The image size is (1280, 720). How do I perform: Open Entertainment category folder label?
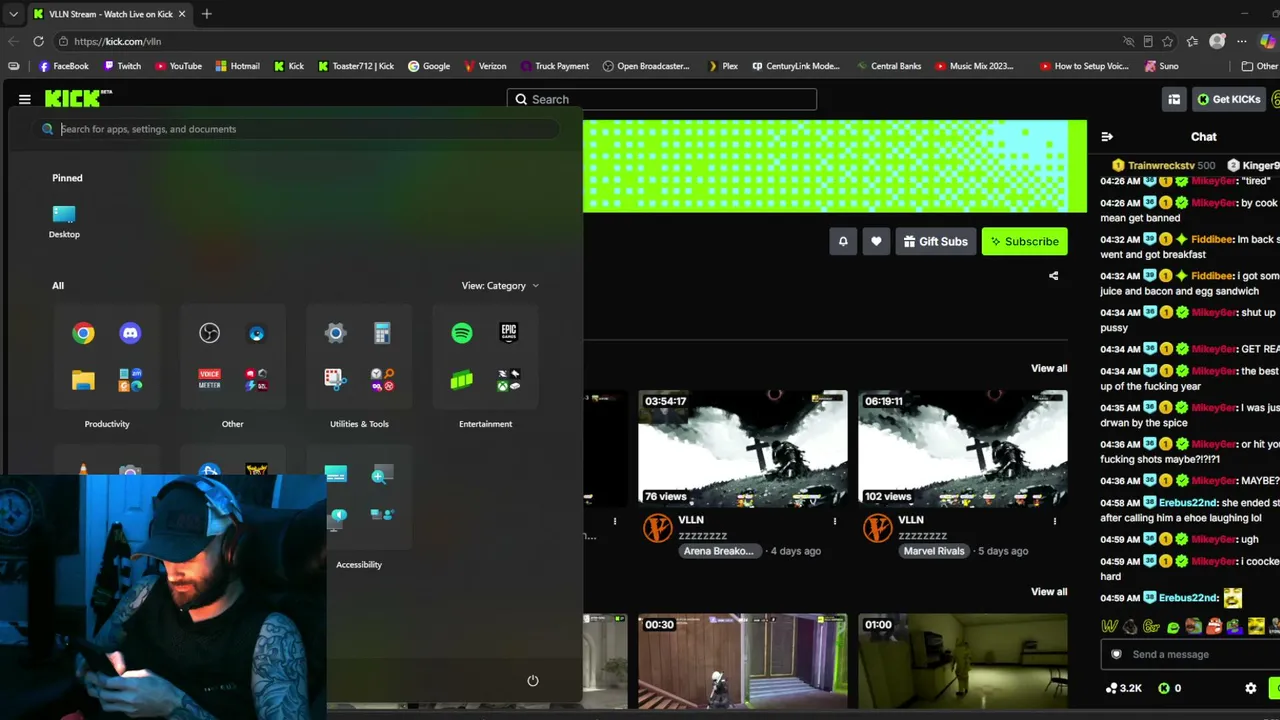click(485, 424)
